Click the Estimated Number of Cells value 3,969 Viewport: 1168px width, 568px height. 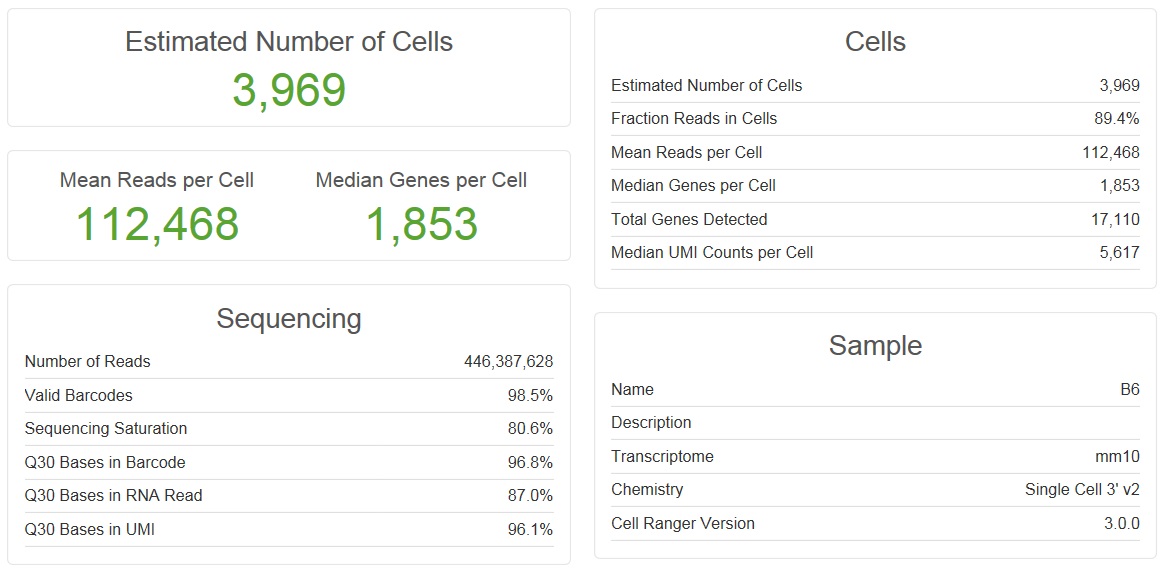click(x=289, y=90)
